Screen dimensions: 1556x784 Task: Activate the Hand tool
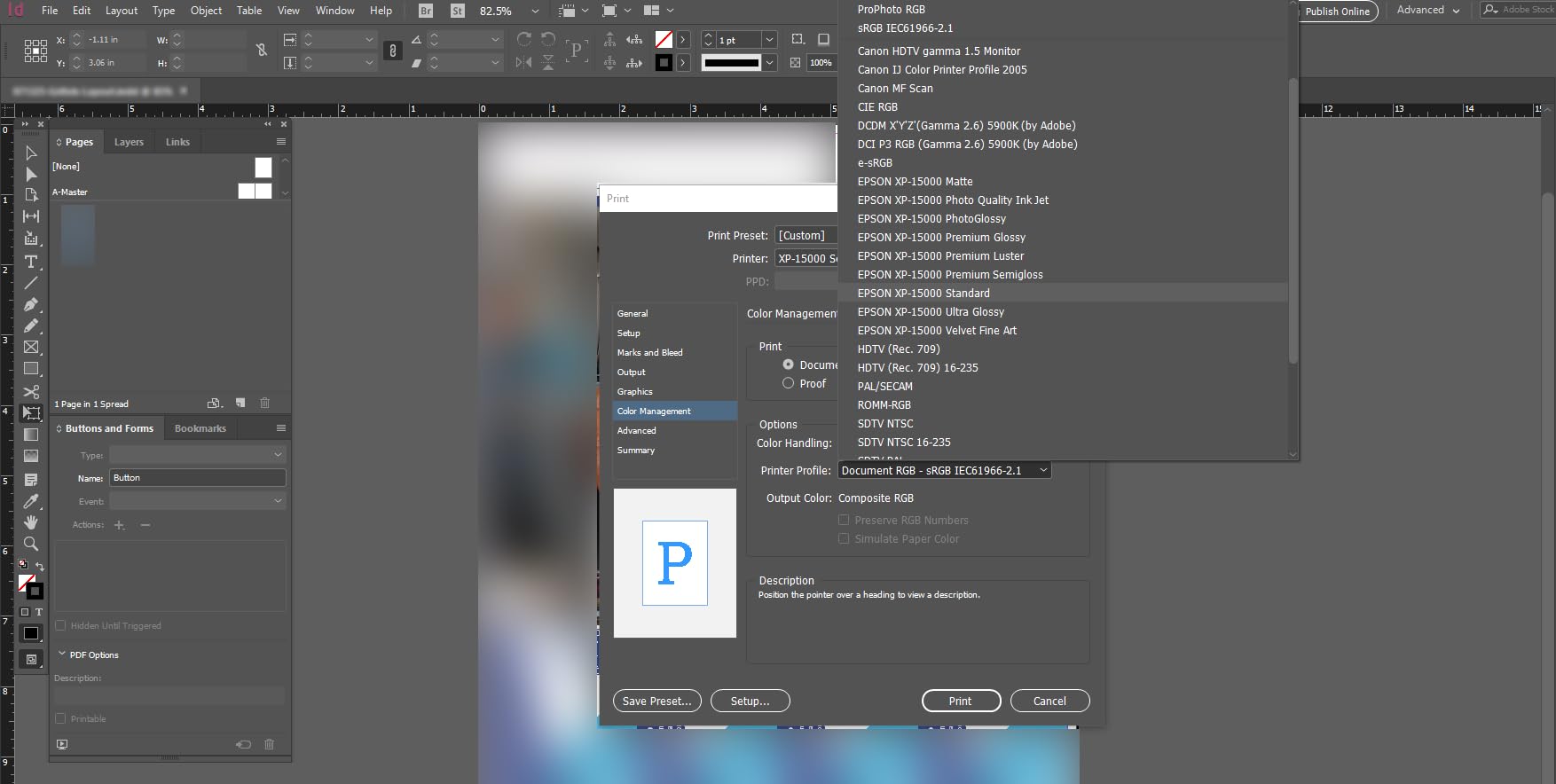tap(31, 522)
